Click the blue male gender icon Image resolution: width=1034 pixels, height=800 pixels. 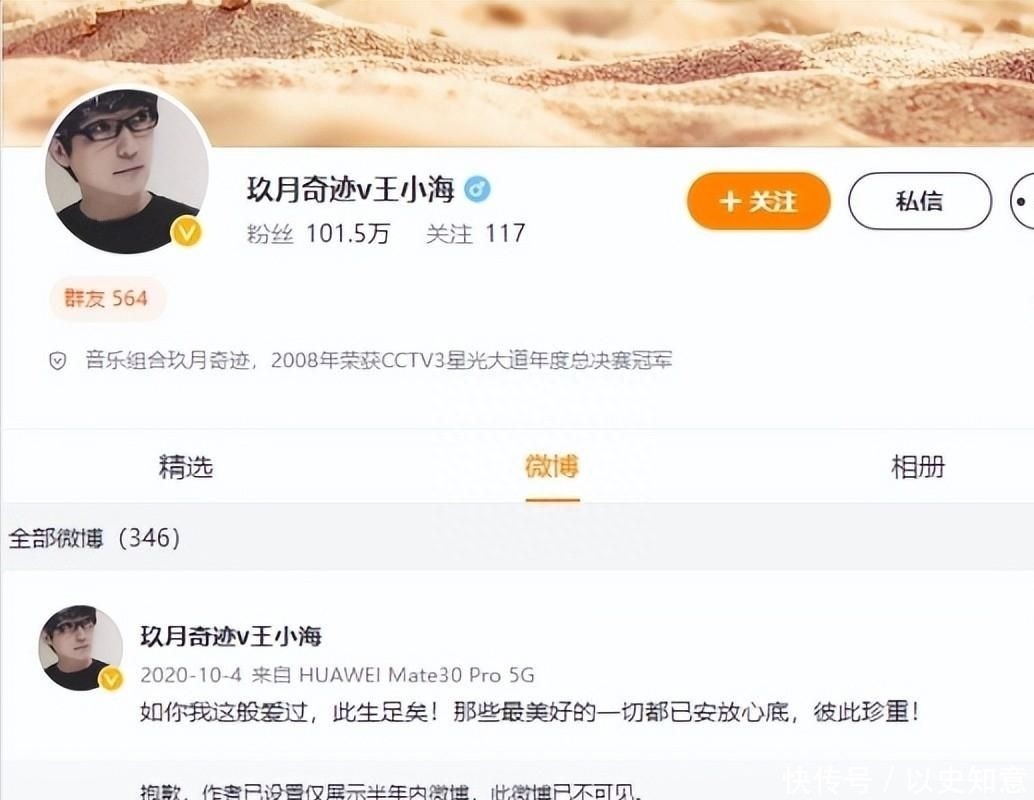[x=477, y=189]
